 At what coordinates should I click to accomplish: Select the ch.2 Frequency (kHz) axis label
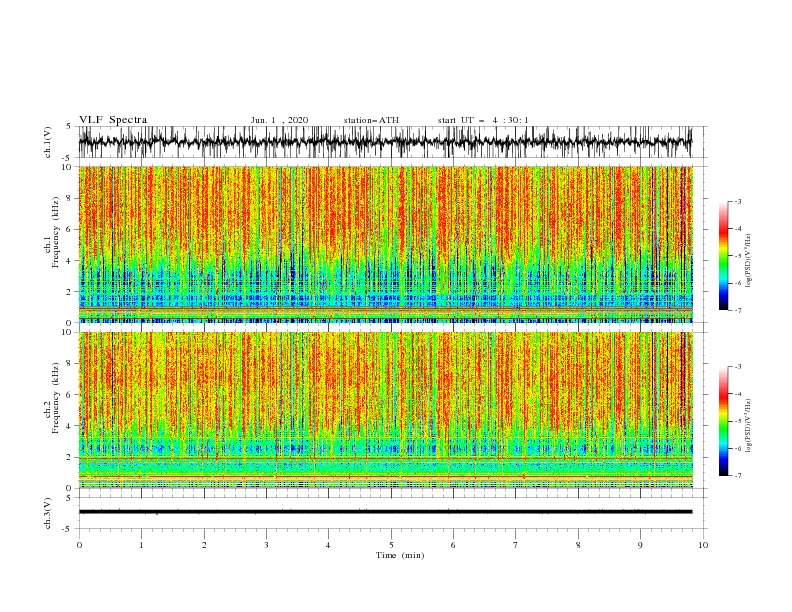coord(52,398)
